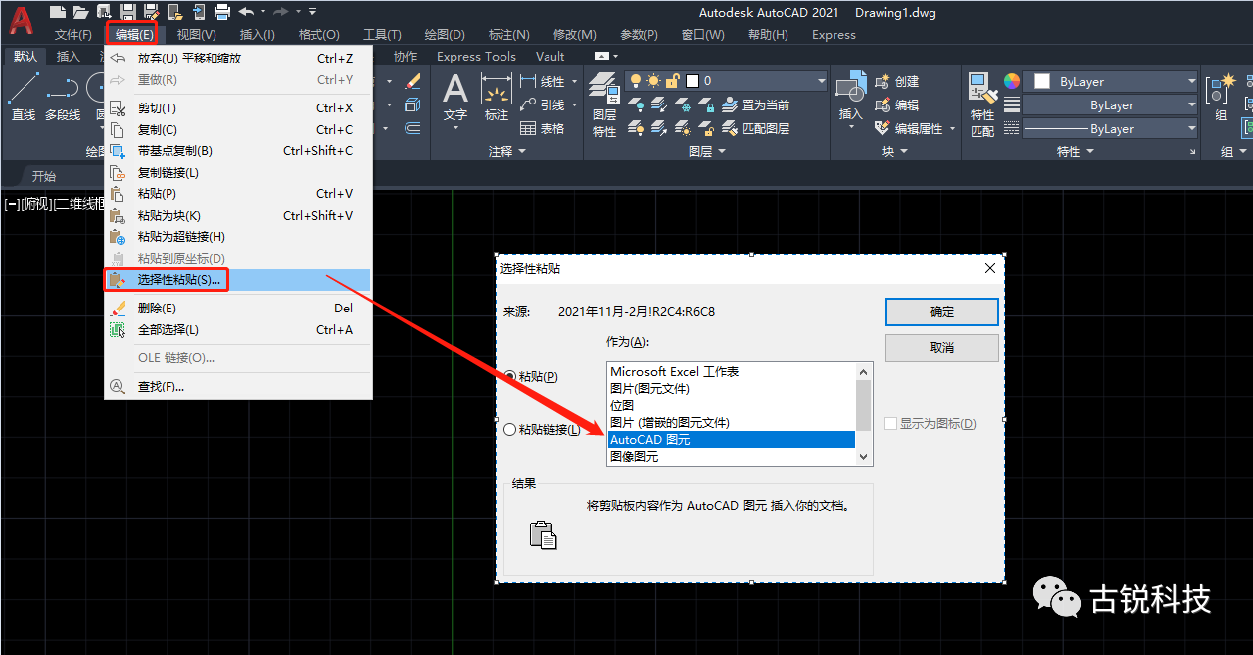Click the Edit Attributes (编辑属性) icon
Viewport: 1253px width, 655px height.
pos(882,128)
